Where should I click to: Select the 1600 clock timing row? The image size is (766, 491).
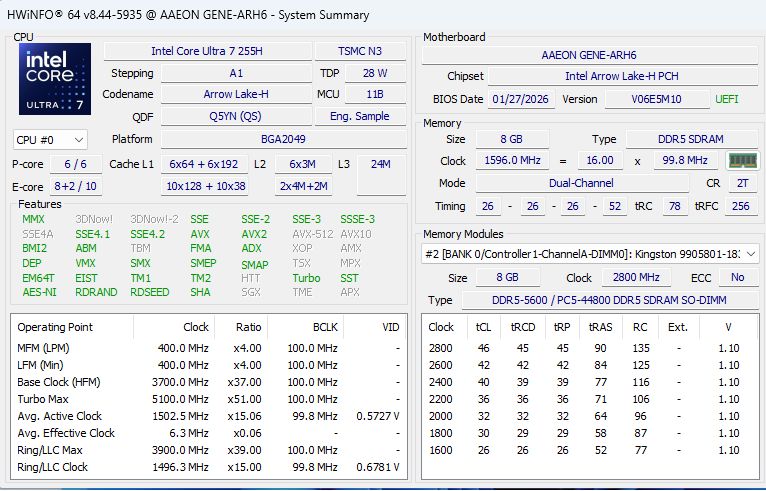click(590, 450)
